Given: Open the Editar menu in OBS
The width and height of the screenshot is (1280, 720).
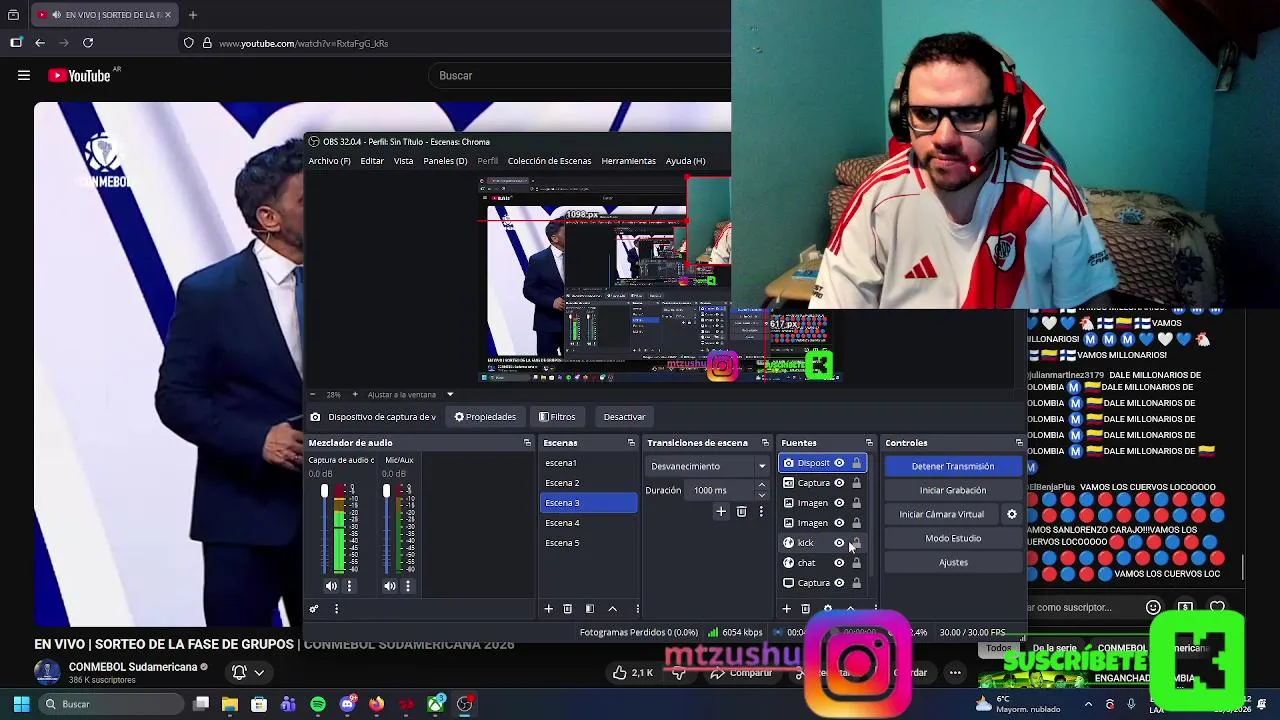Looking at the screenshot, I should [x=372, y=161].
